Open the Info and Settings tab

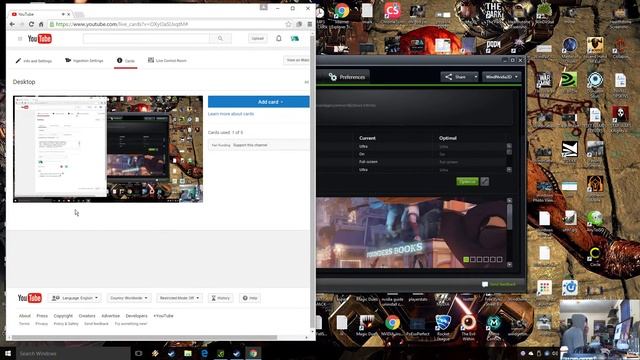coord(33,61)
